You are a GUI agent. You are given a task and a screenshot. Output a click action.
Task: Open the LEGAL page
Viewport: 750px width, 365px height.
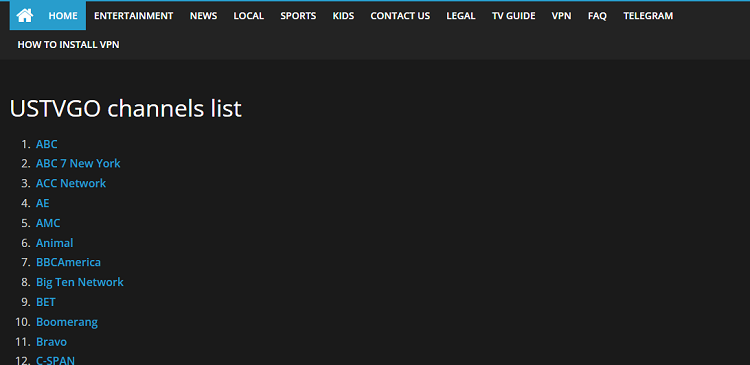click(x=461, y=16)
